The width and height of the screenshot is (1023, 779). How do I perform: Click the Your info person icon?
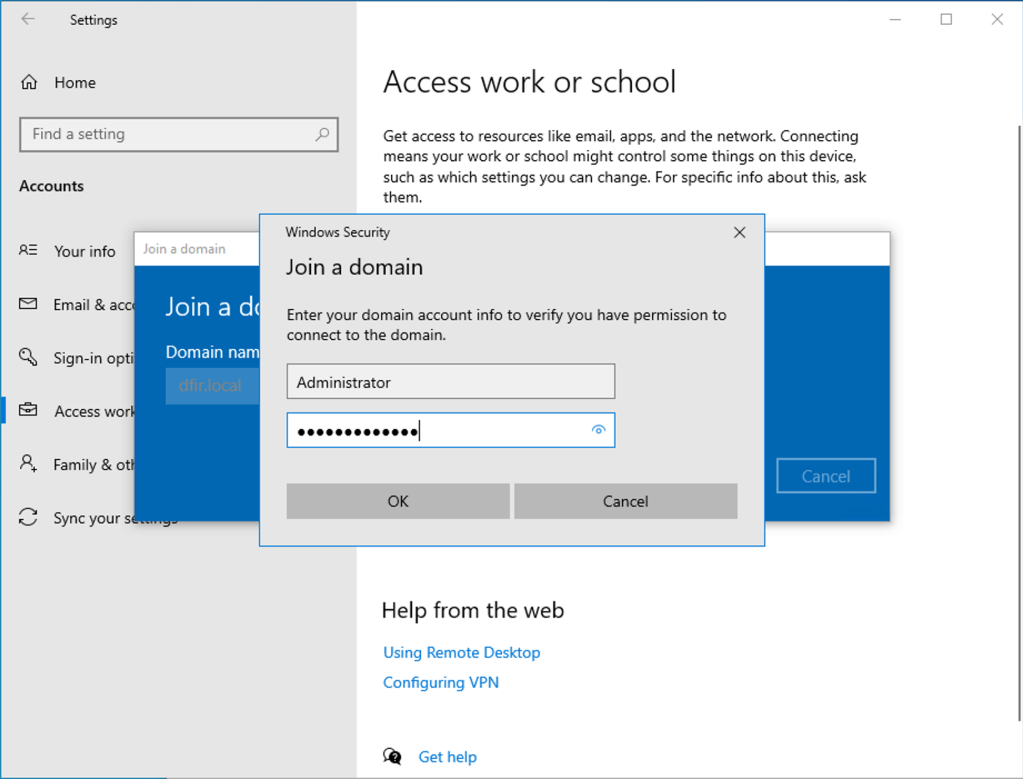click(x=28, y=251)
